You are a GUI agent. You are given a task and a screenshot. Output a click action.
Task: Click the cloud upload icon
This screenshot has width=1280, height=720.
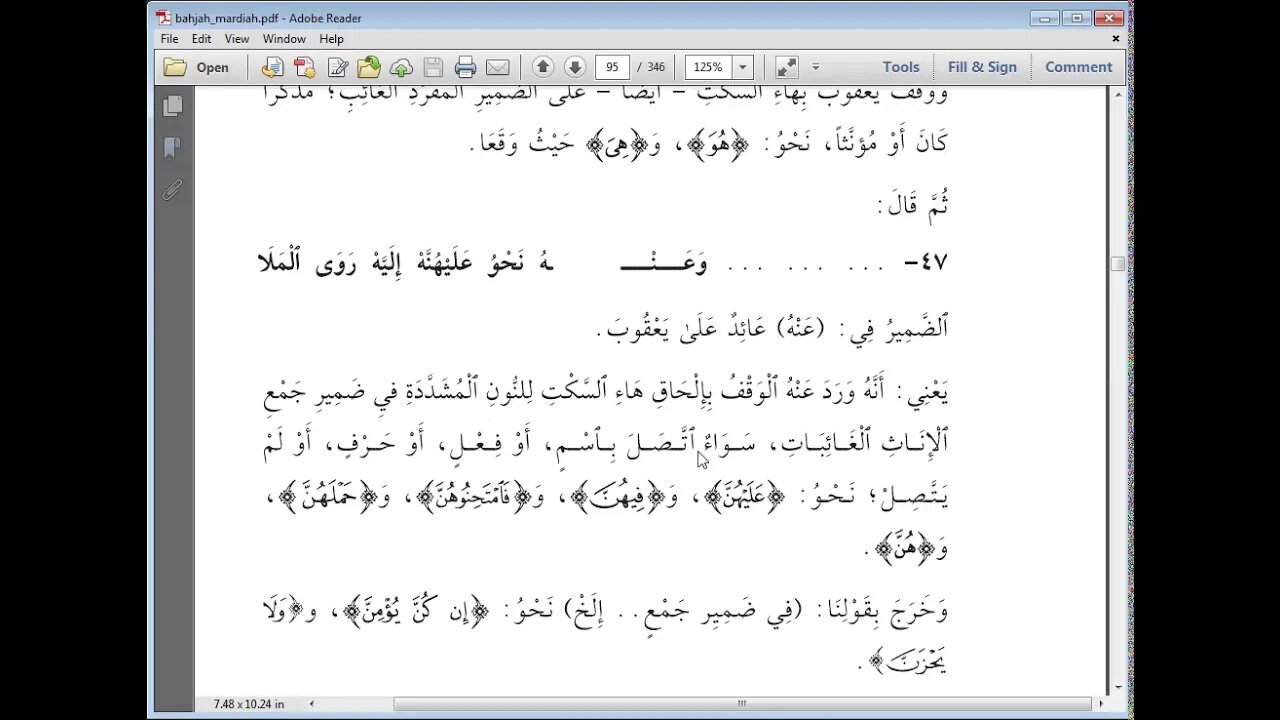(401, 67)
